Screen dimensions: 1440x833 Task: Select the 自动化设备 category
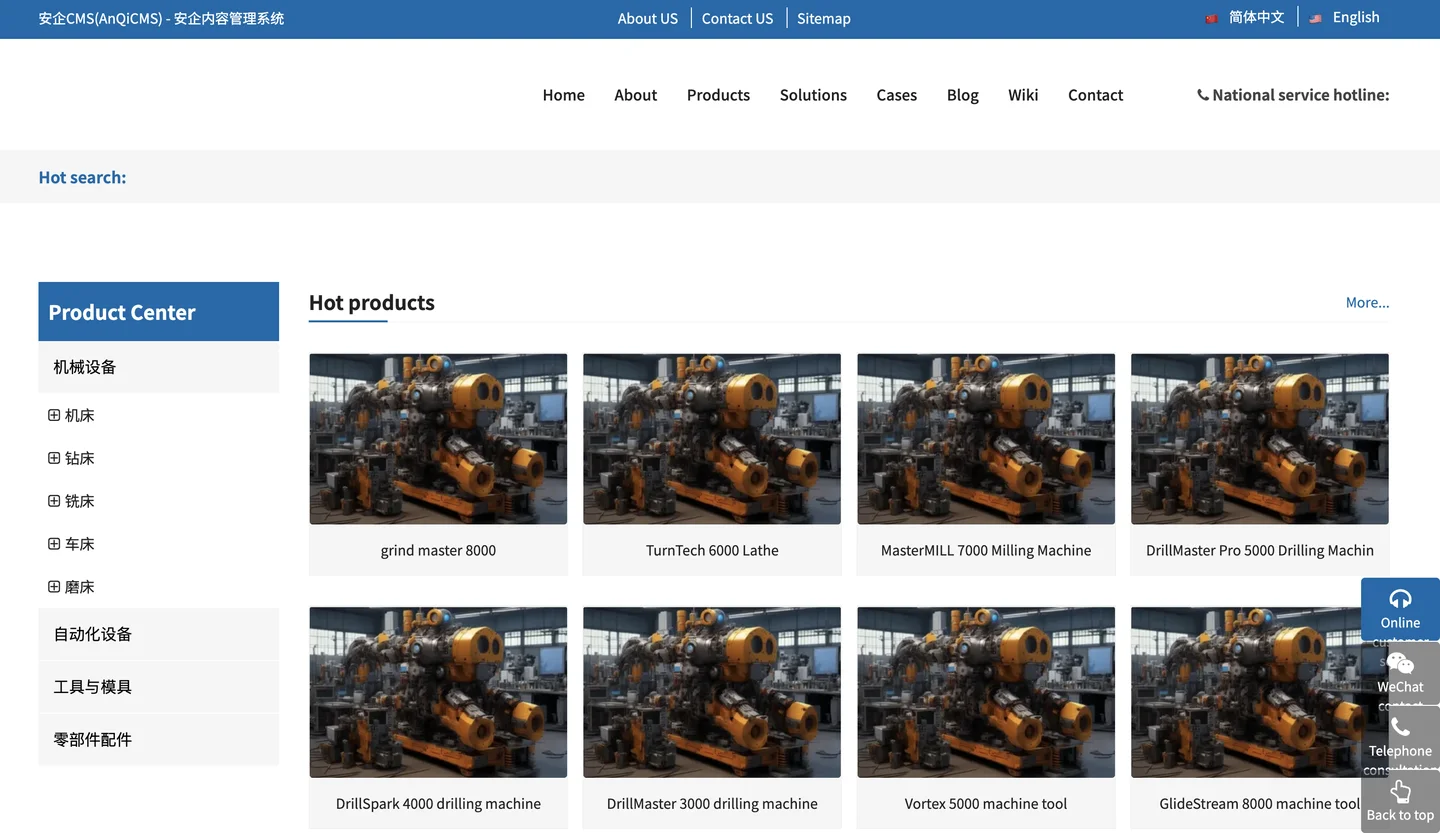93,634
